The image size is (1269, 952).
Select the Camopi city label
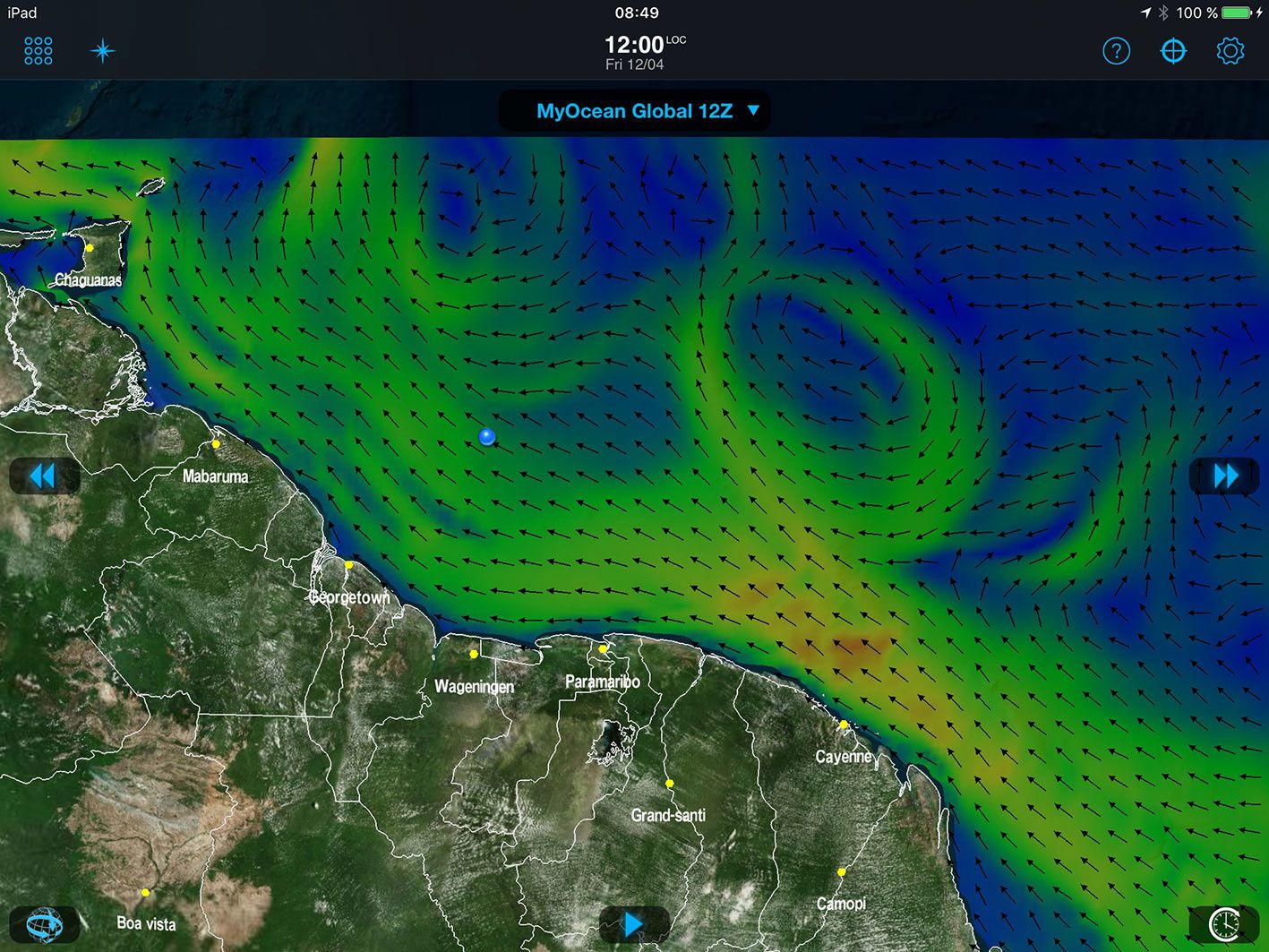pyautogui.click(x=841, y=904)
